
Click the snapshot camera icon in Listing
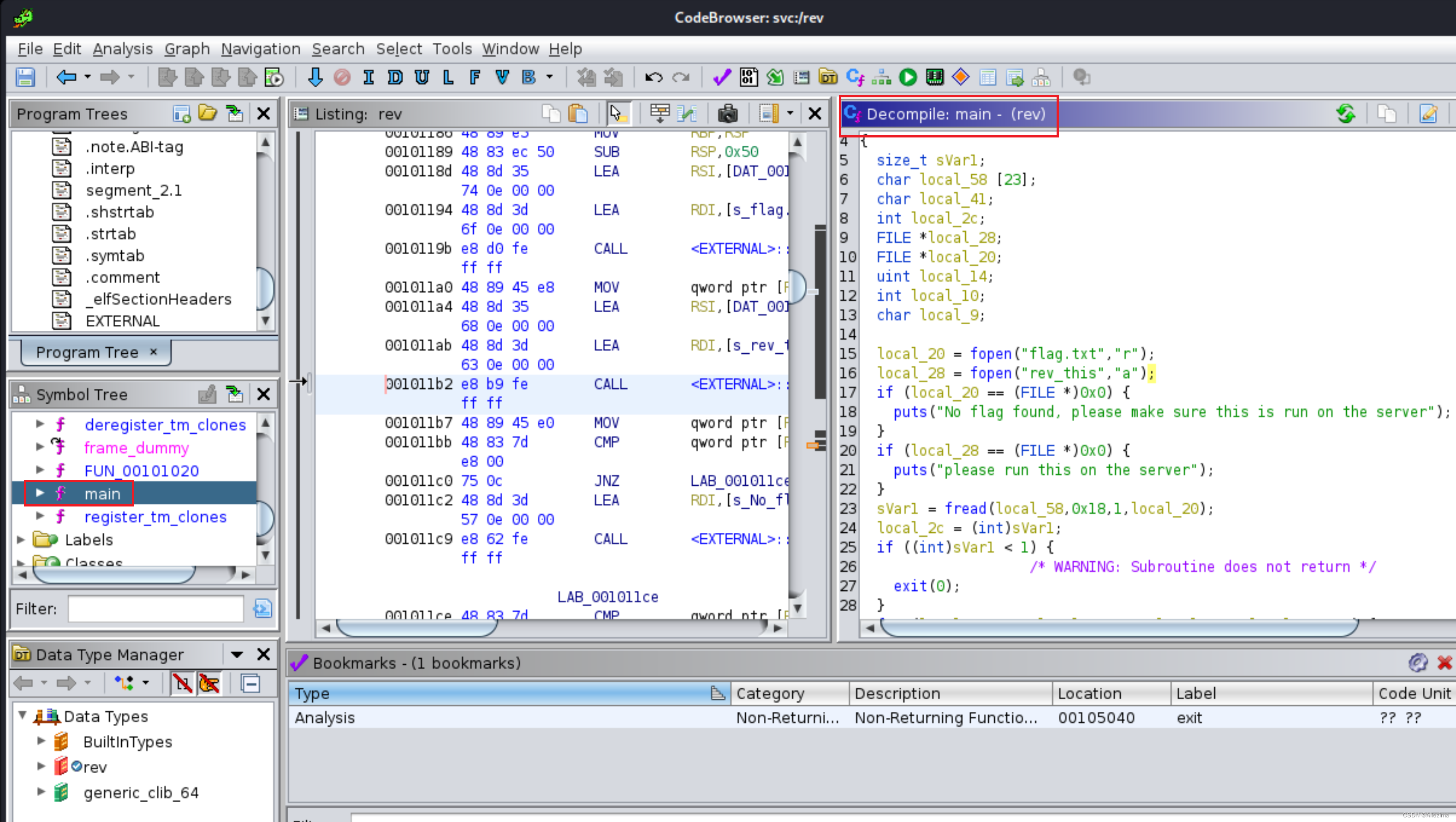pos(727,114)
